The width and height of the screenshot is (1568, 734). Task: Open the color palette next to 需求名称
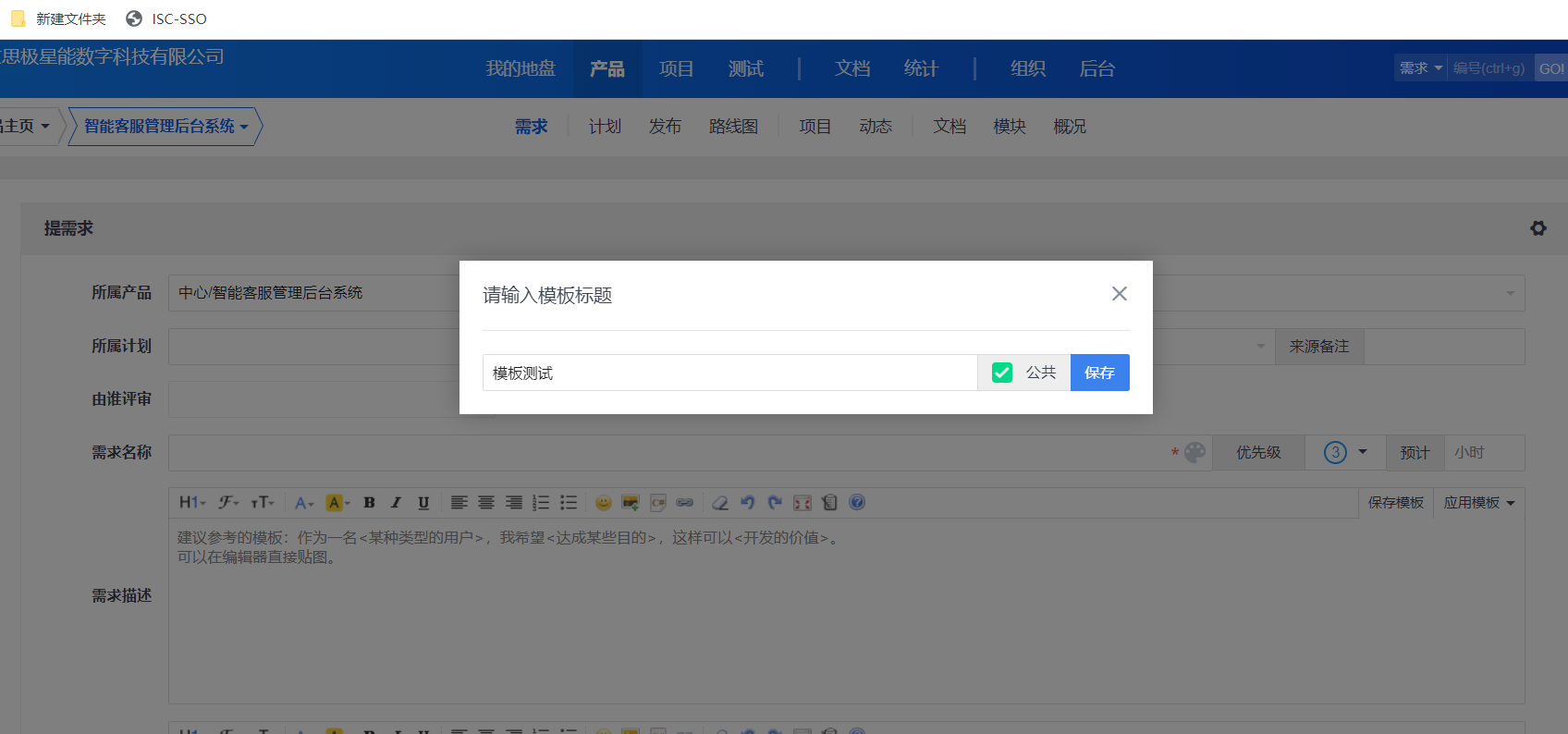[1195, 452]
